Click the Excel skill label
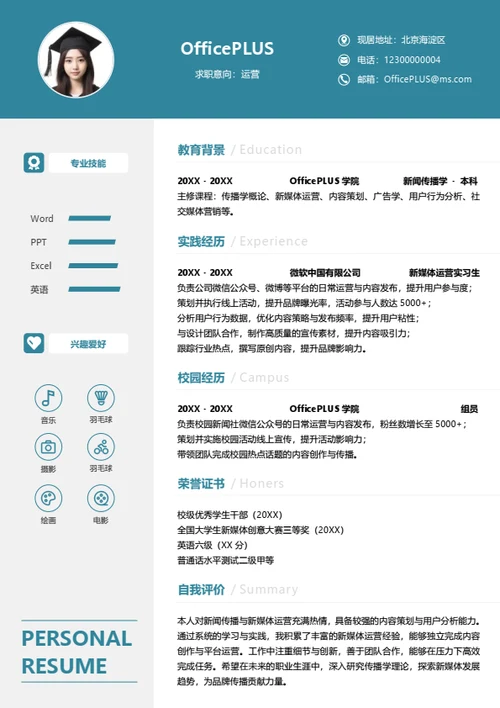Viewport: 500px width, 708px height. (41, 266)
